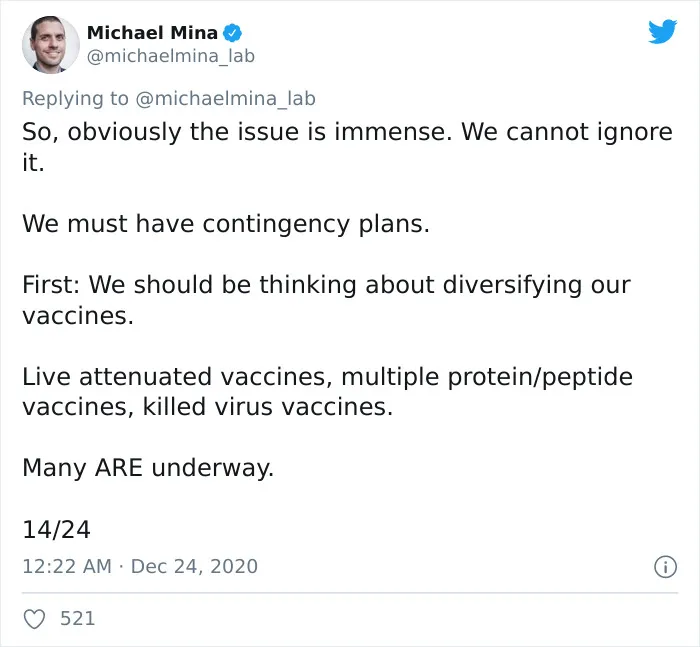Like the tweet with the heart icon
The width and height of the screenshot is (700, 647).
[x=34, y=619]
